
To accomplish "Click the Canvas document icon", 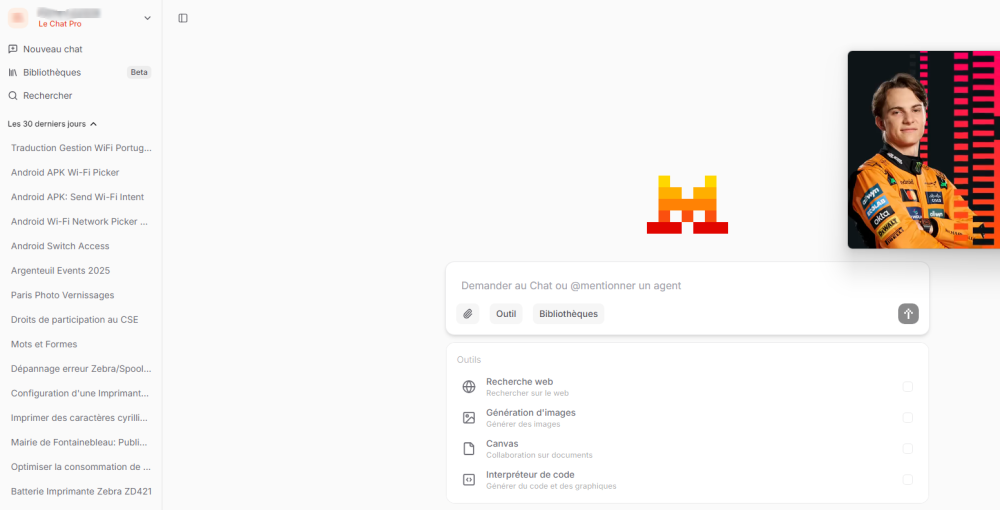I will point(469,449).
